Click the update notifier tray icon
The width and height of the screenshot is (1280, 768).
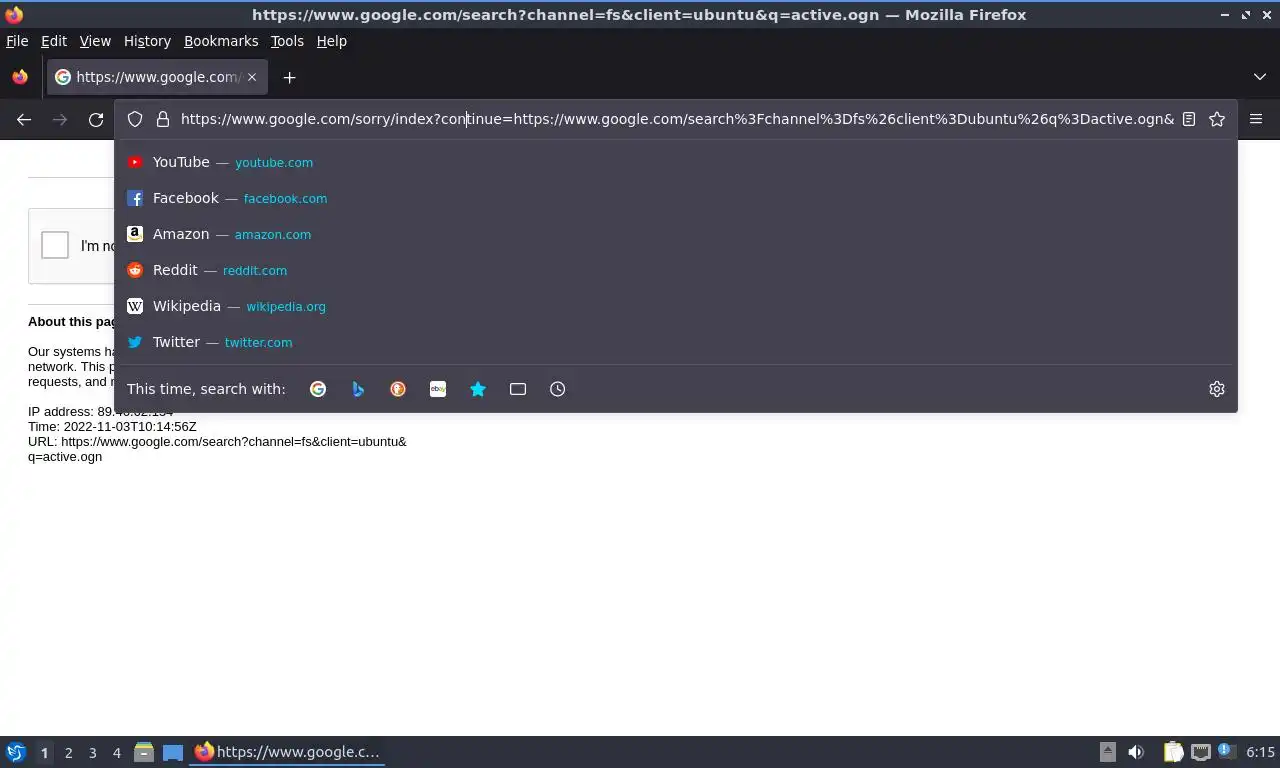(1225, 750)
